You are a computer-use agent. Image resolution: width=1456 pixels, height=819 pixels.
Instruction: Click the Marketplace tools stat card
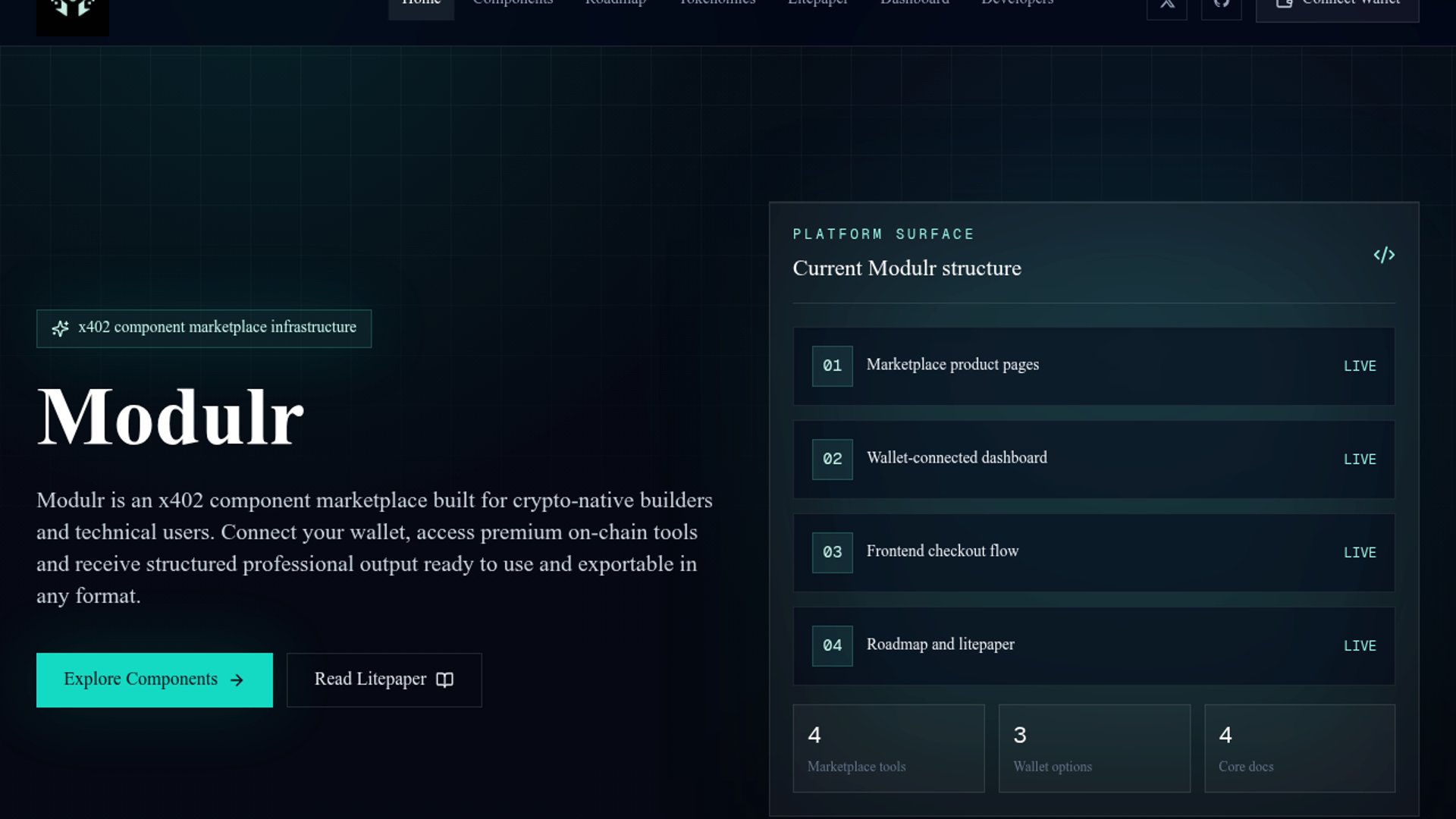click(x=889, y=748)
